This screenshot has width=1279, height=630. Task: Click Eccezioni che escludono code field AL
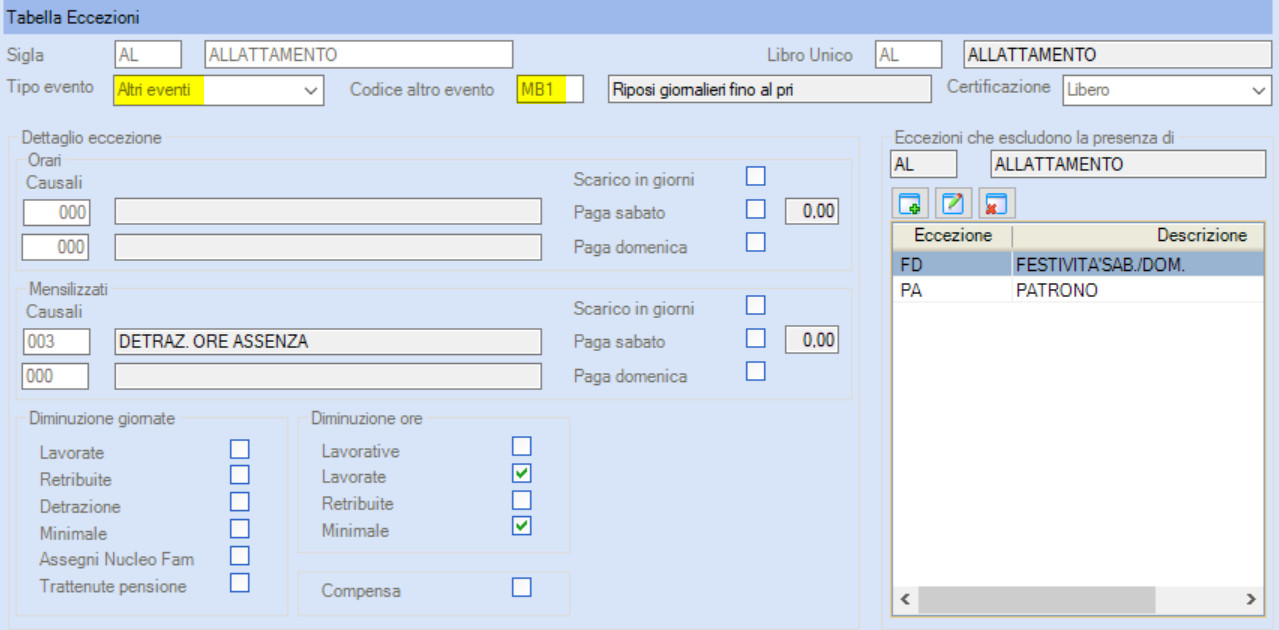924,164
